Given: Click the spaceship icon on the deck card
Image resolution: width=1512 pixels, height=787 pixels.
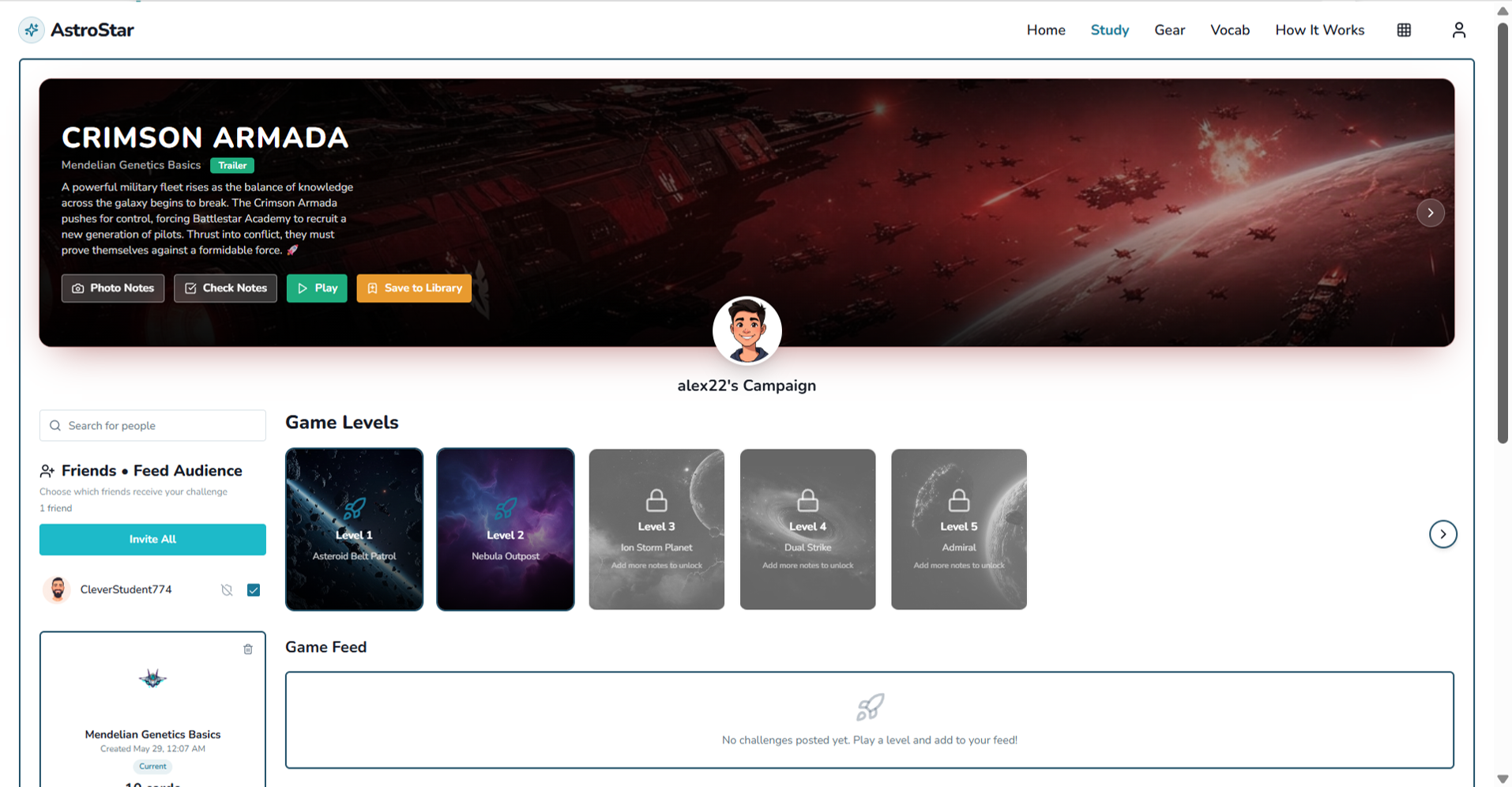Looking at the screenshot, I should [152, 679].
